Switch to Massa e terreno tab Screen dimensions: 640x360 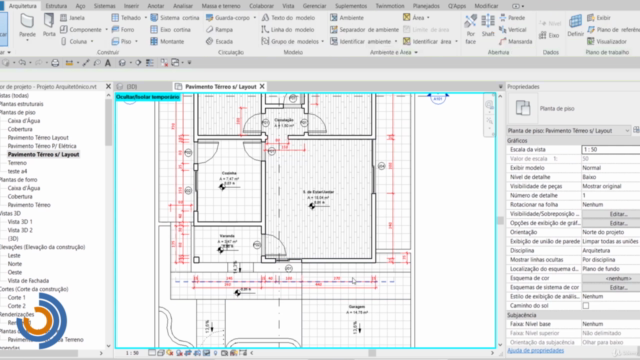220,6
